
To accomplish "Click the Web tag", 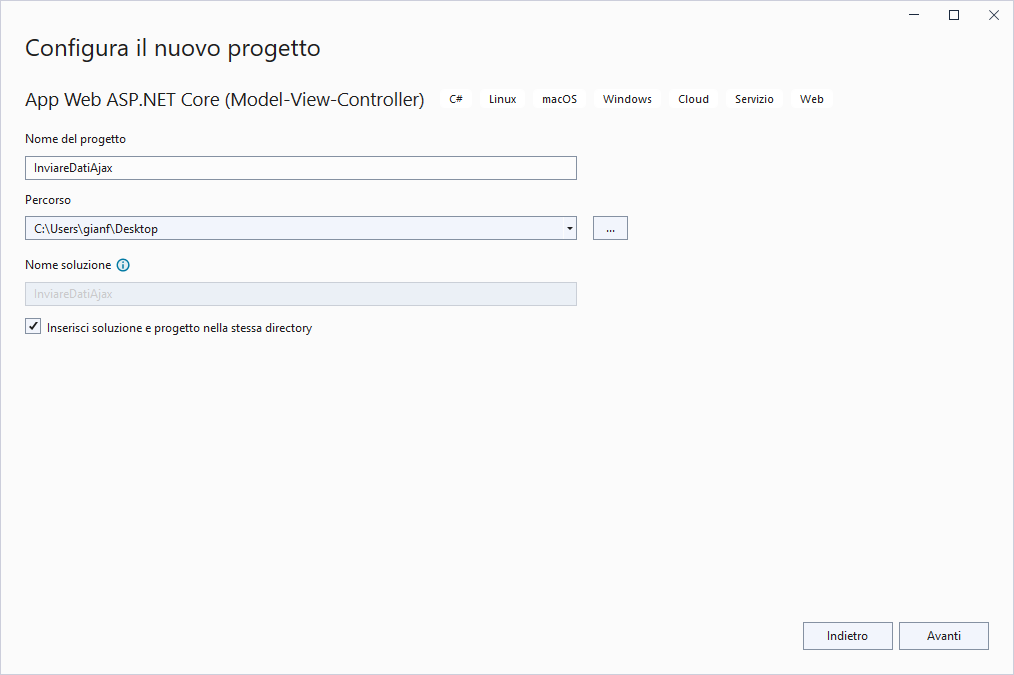I will point(812,99).
